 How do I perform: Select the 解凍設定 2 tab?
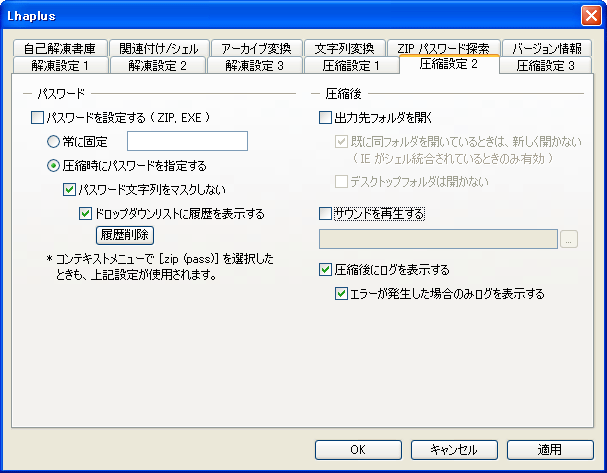(158, 65)
